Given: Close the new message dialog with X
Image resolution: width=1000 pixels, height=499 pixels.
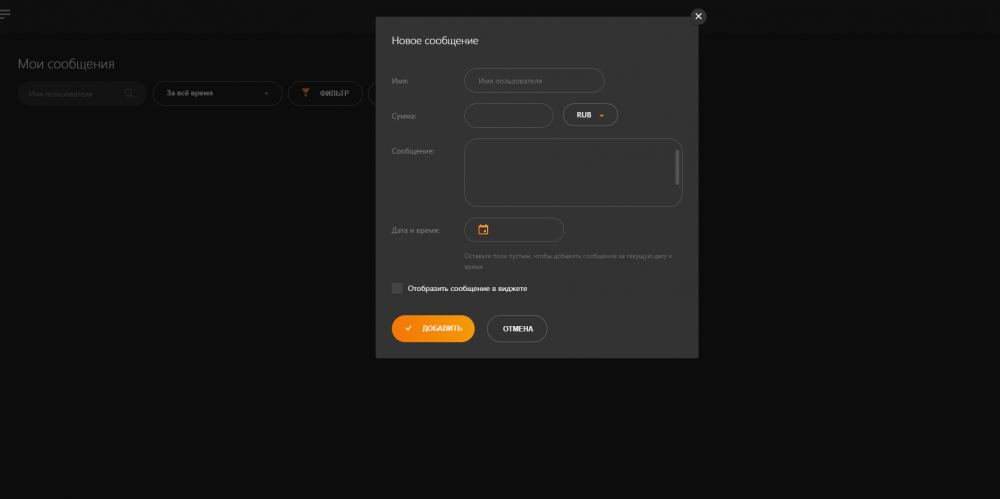Looking at the screenshot, I should tap(698, 16).
